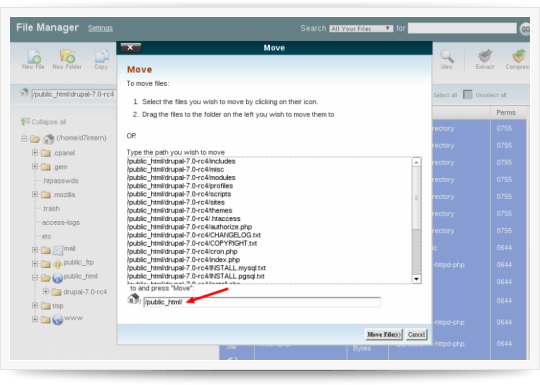This screenshot has height=385, width=540.
Task: Click the drupal-7.0-rc4/profiles path line
Action: click(x=180, y=186)
